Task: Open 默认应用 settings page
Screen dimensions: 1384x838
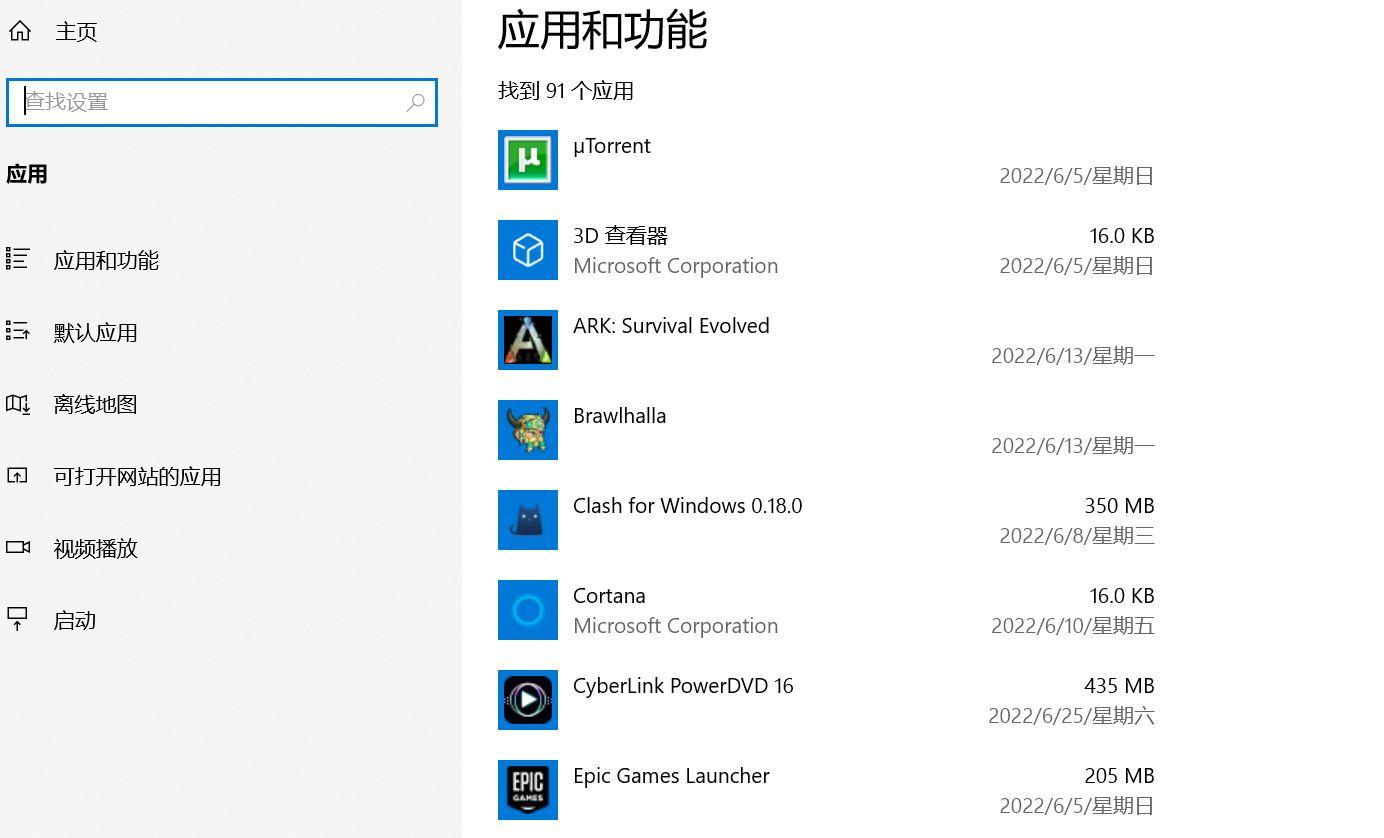Action: click(95, 333)
